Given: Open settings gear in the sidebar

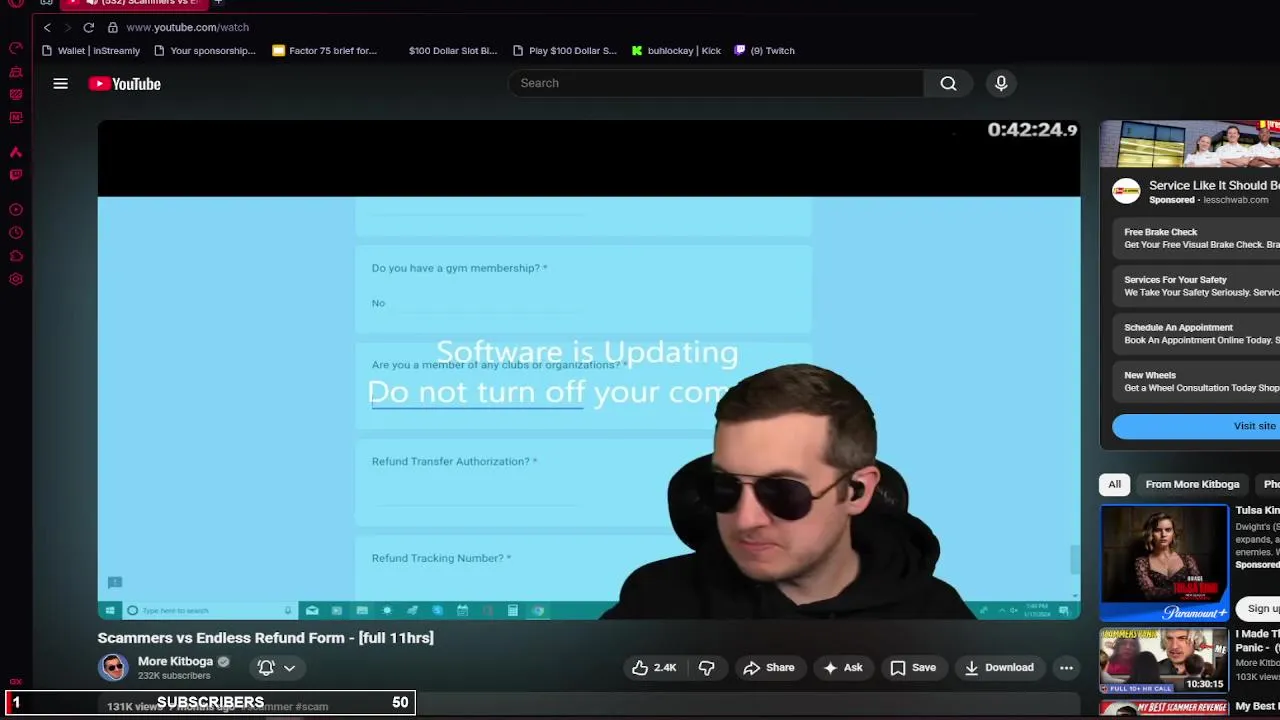Looking at the screenshot, I should click(x=16, y=279).
